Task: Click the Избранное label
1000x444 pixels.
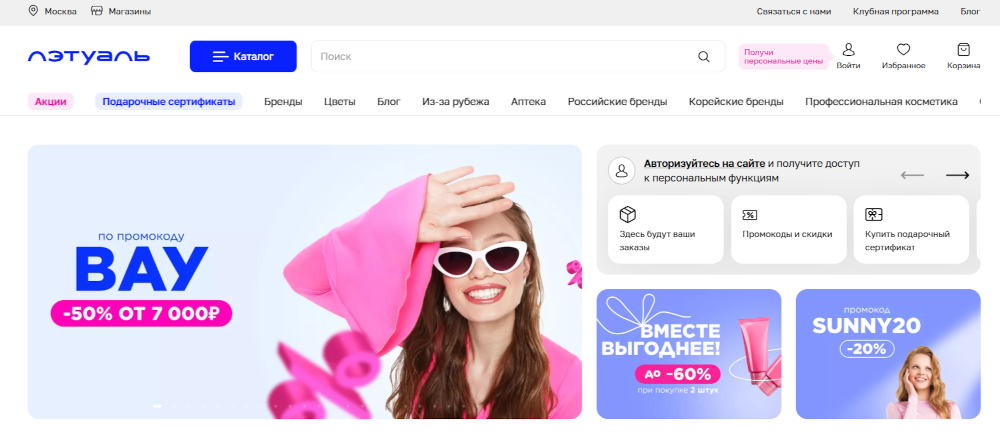Action: (903, 65)
